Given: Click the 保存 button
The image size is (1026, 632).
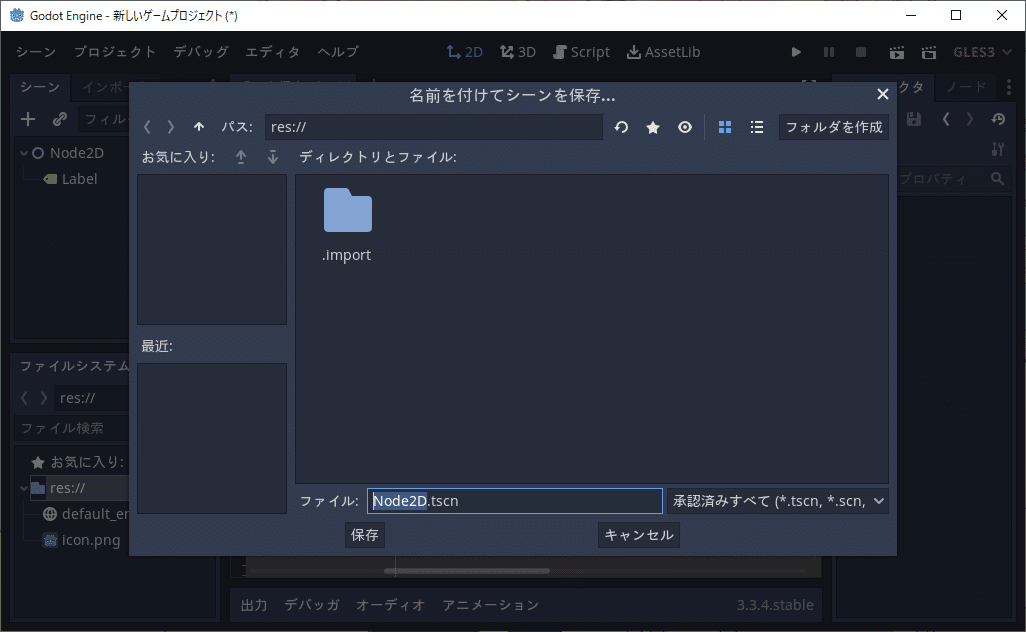Looking at the screenshot, I should click(x=364, y=535).
